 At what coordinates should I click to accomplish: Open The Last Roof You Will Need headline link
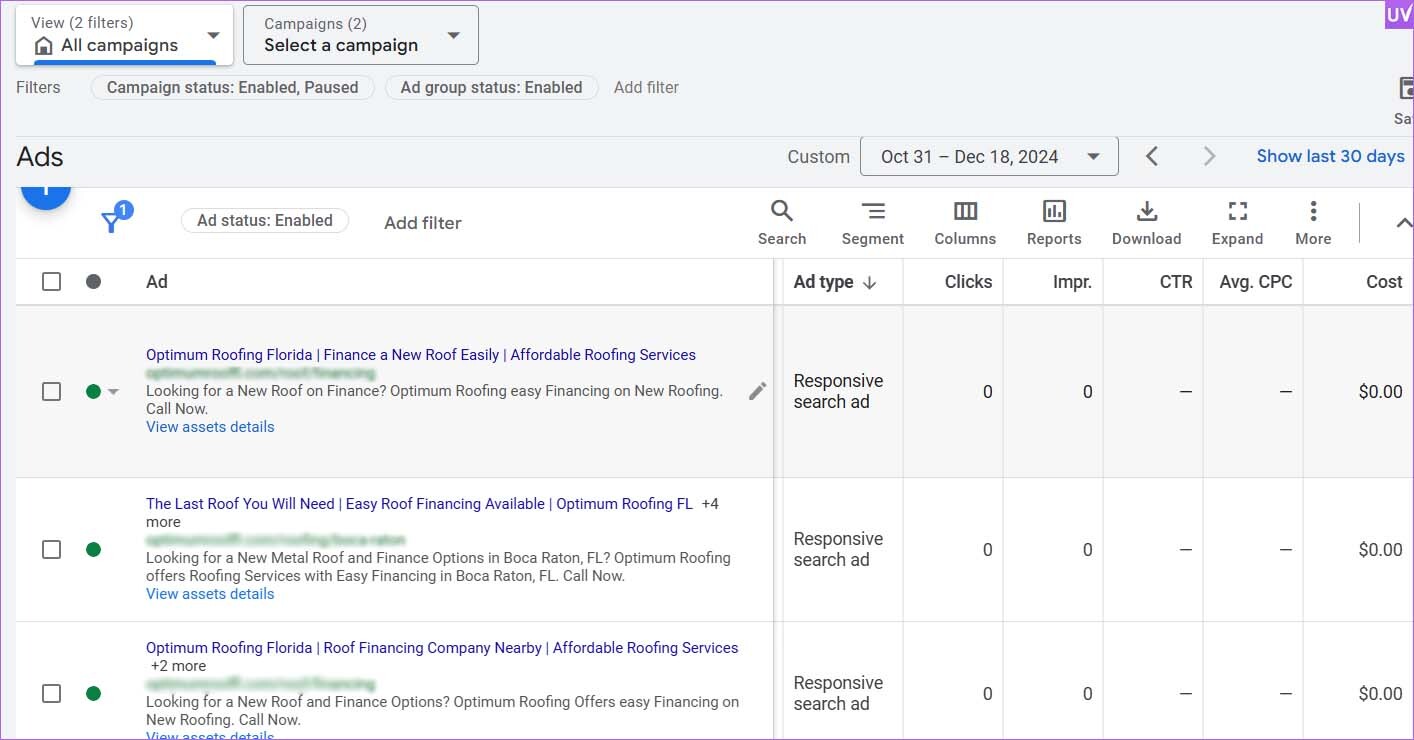[419, 504]
